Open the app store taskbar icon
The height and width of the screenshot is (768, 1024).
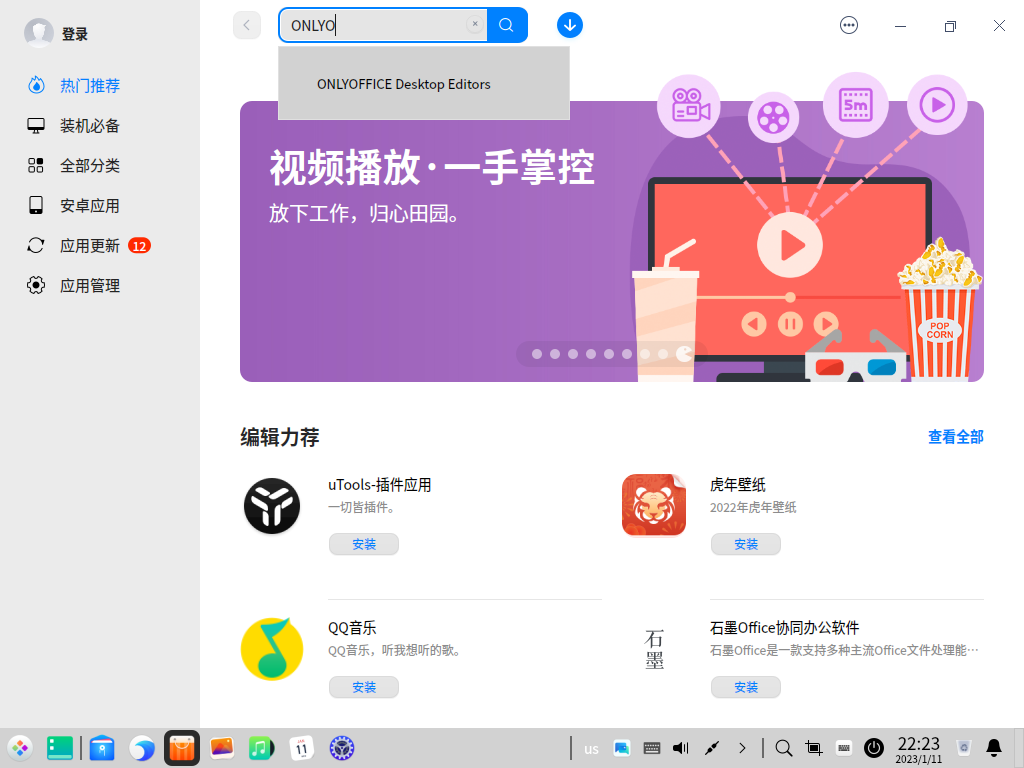coord(182,748)
